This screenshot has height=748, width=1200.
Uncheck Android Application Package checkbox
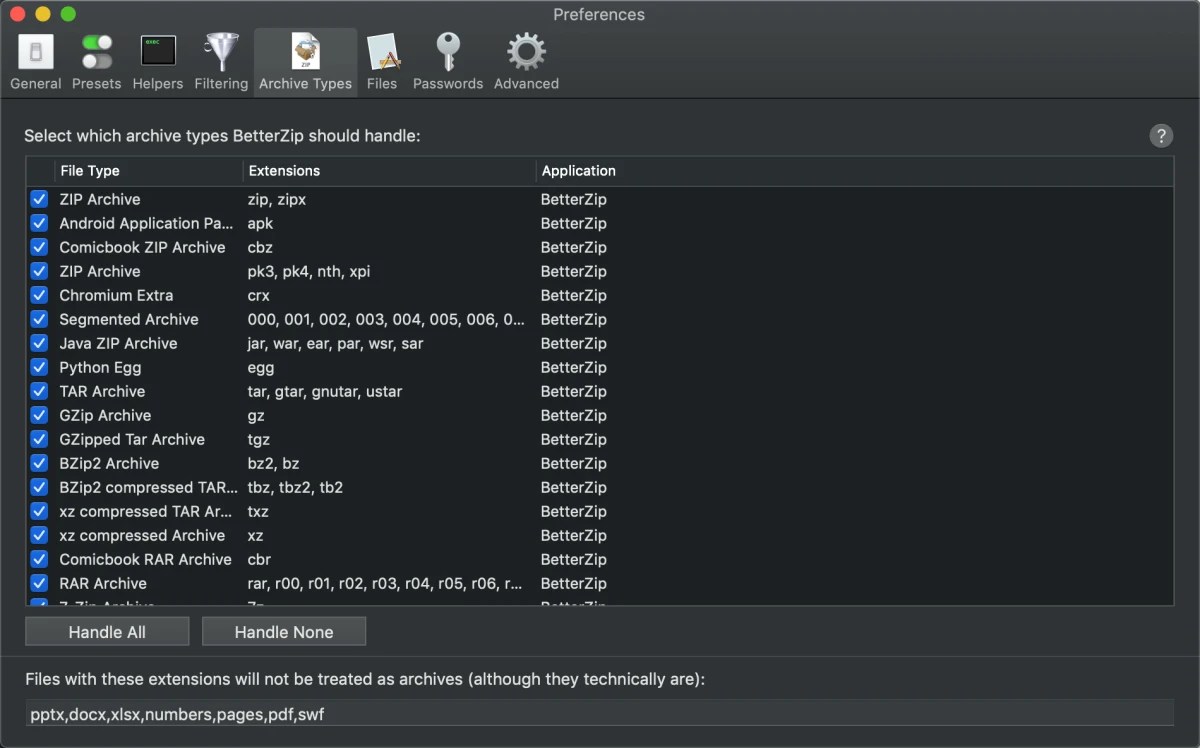(39, 223)
